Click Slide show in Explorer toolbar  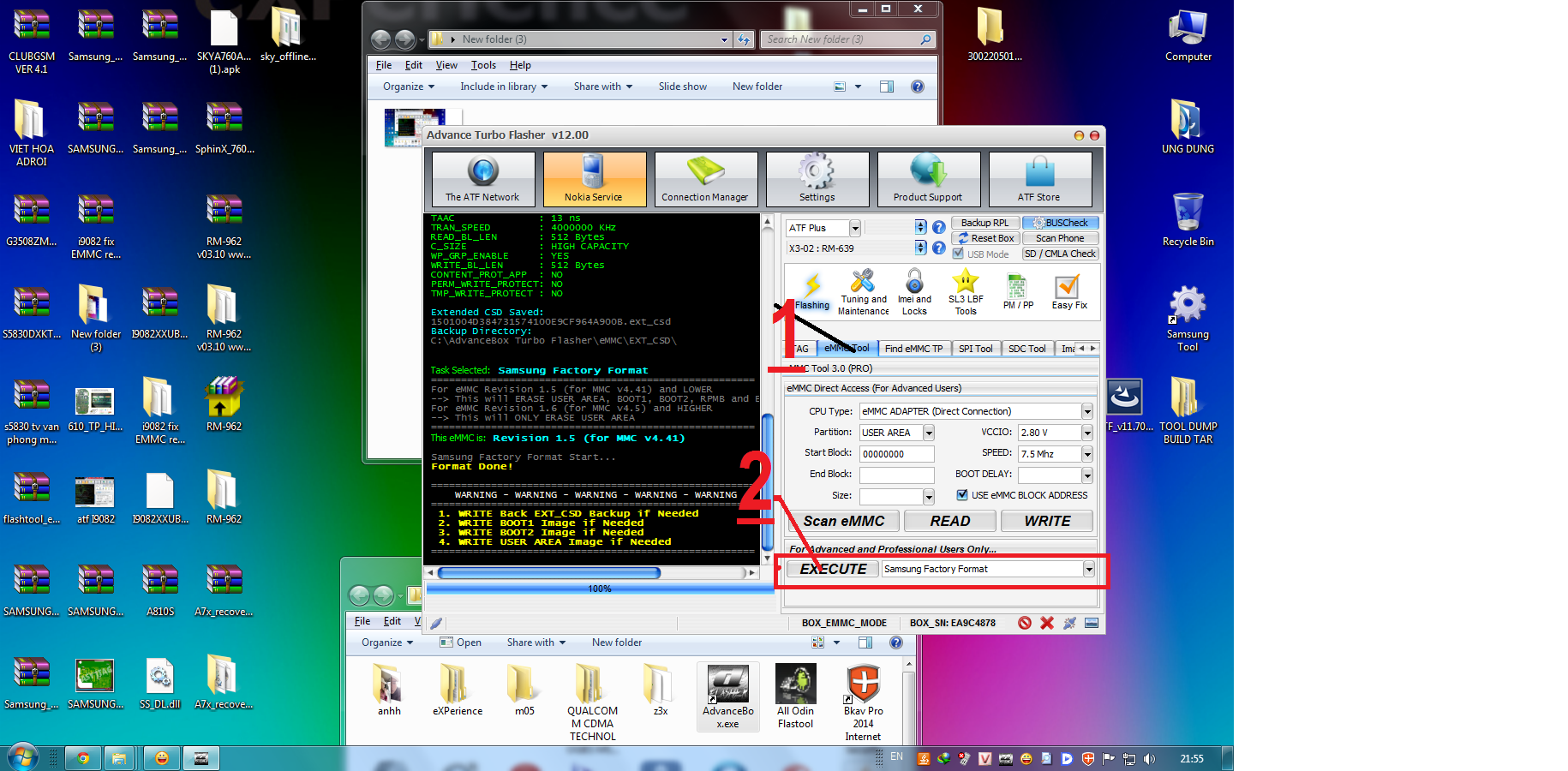click(x=683, y=87)
